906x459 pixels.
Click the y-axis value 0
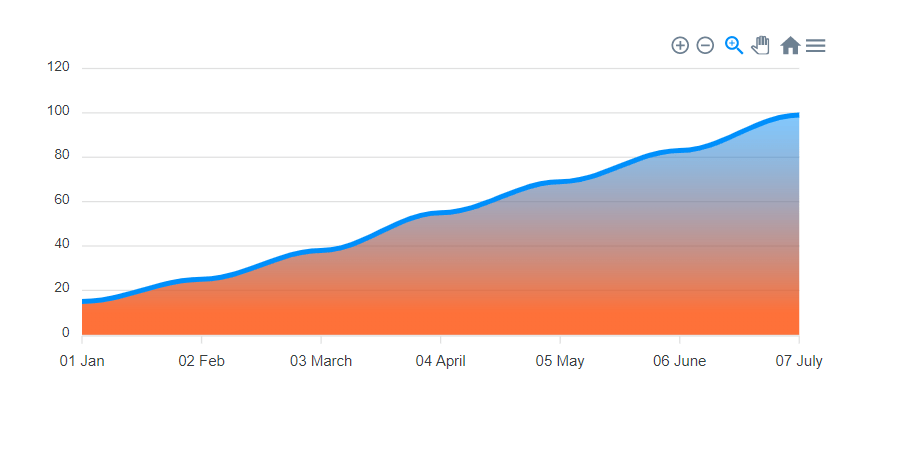66,333
